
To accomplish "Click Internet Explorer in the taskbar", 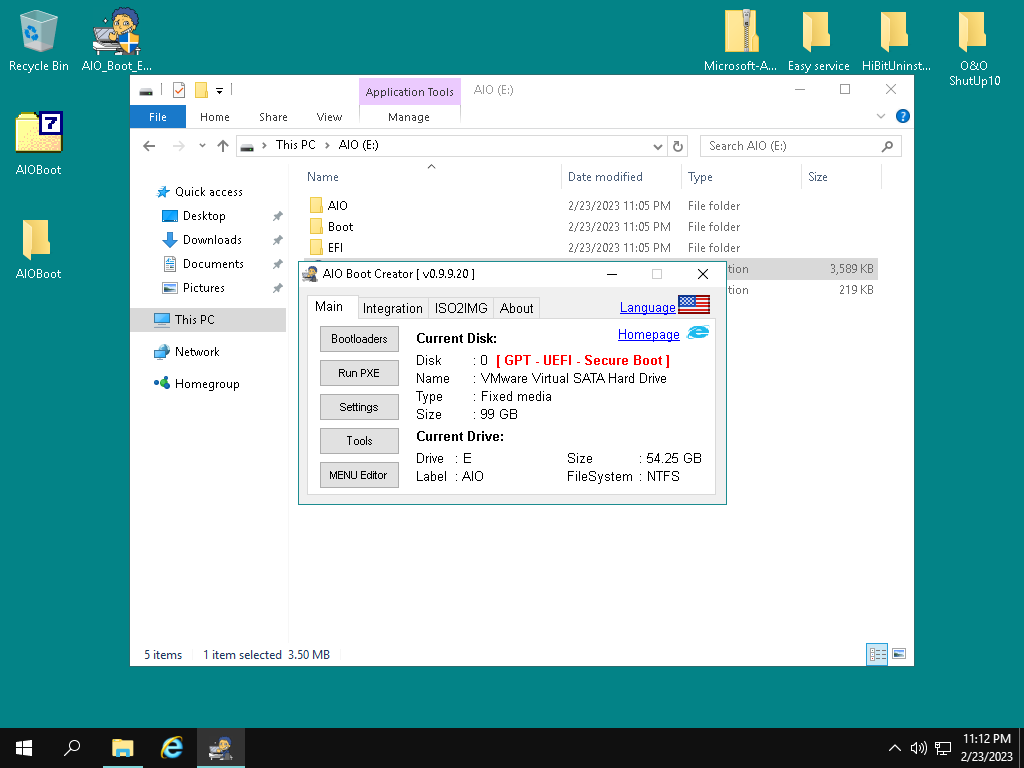I will [x=173, y=748].
